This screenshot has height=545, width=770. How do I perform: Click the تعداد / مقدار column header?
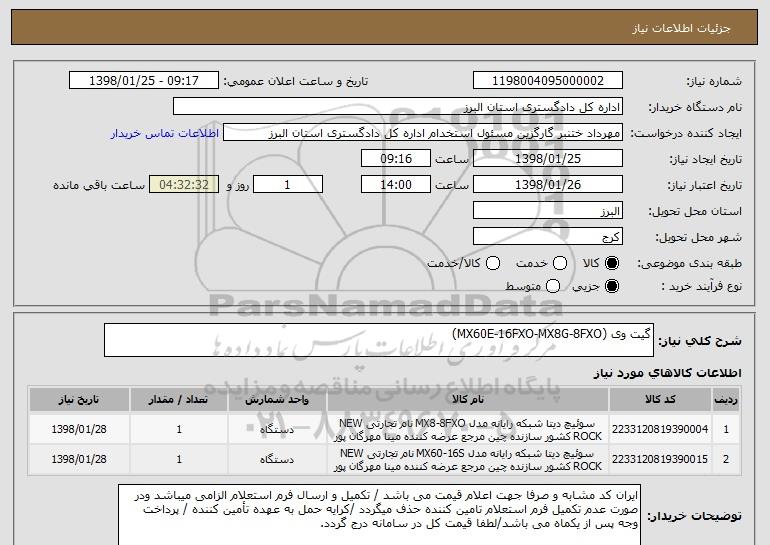179,400
